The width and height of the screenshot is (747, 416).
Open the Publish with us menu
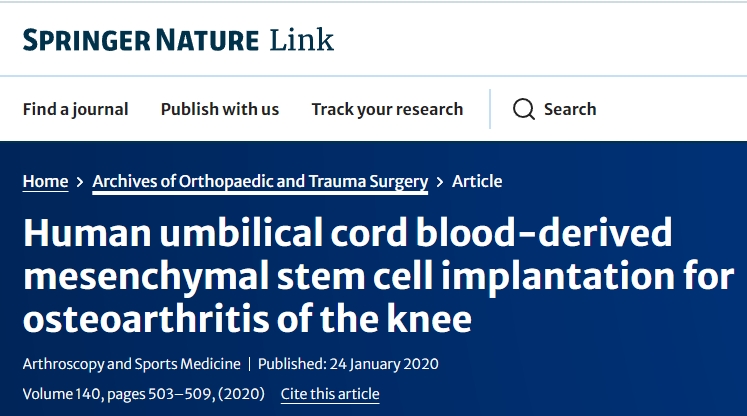[x=220, y=109]
